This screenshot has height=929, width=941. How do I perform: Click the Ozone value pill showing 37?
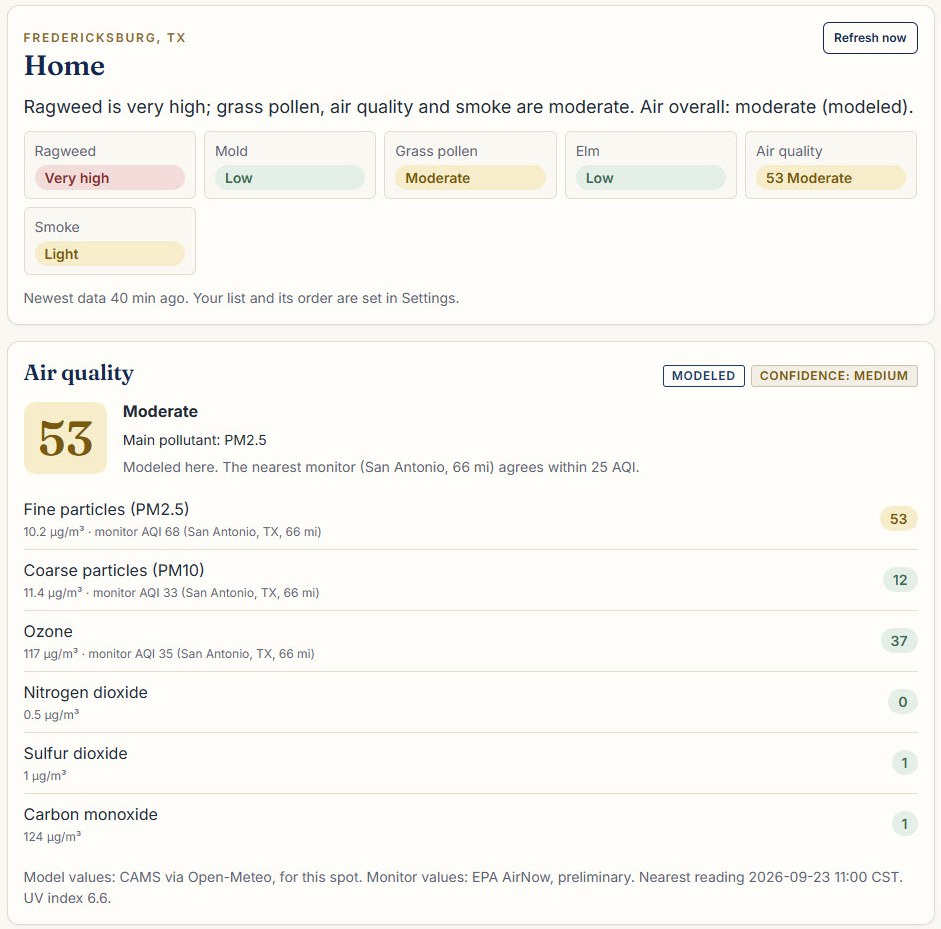point(898,641)
